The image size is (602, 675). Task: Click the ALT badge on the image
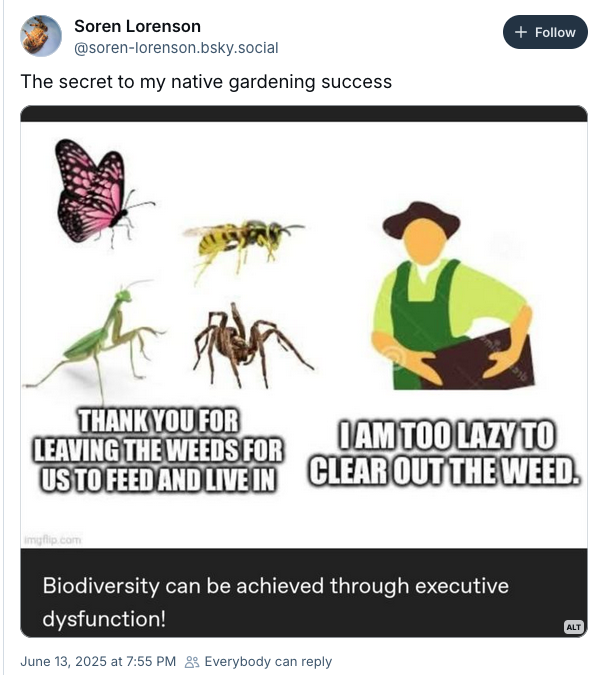tap(573, 627)
